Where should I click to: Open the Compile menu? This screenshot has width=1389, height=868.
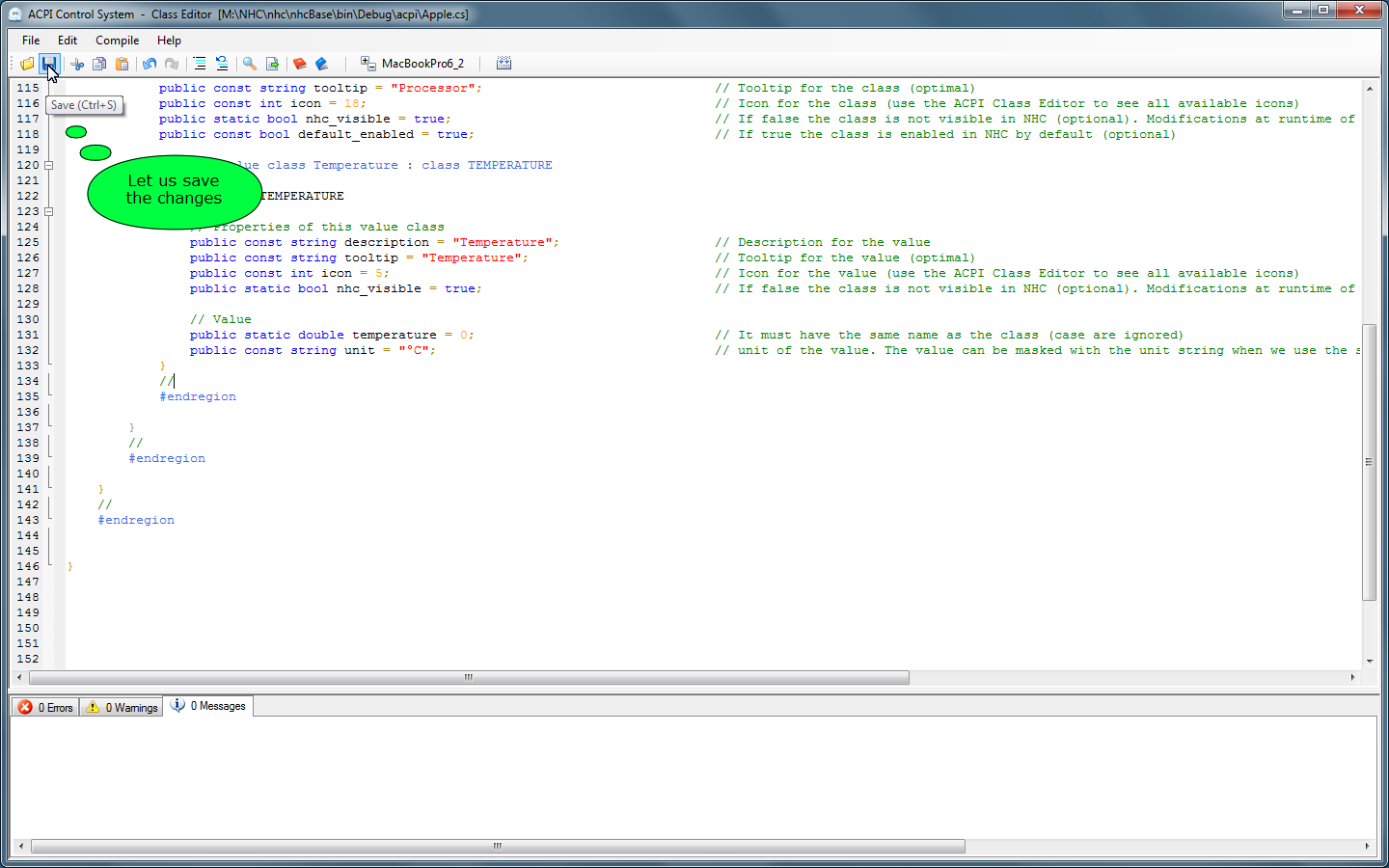pyautogui.click(x=117, y=41)
